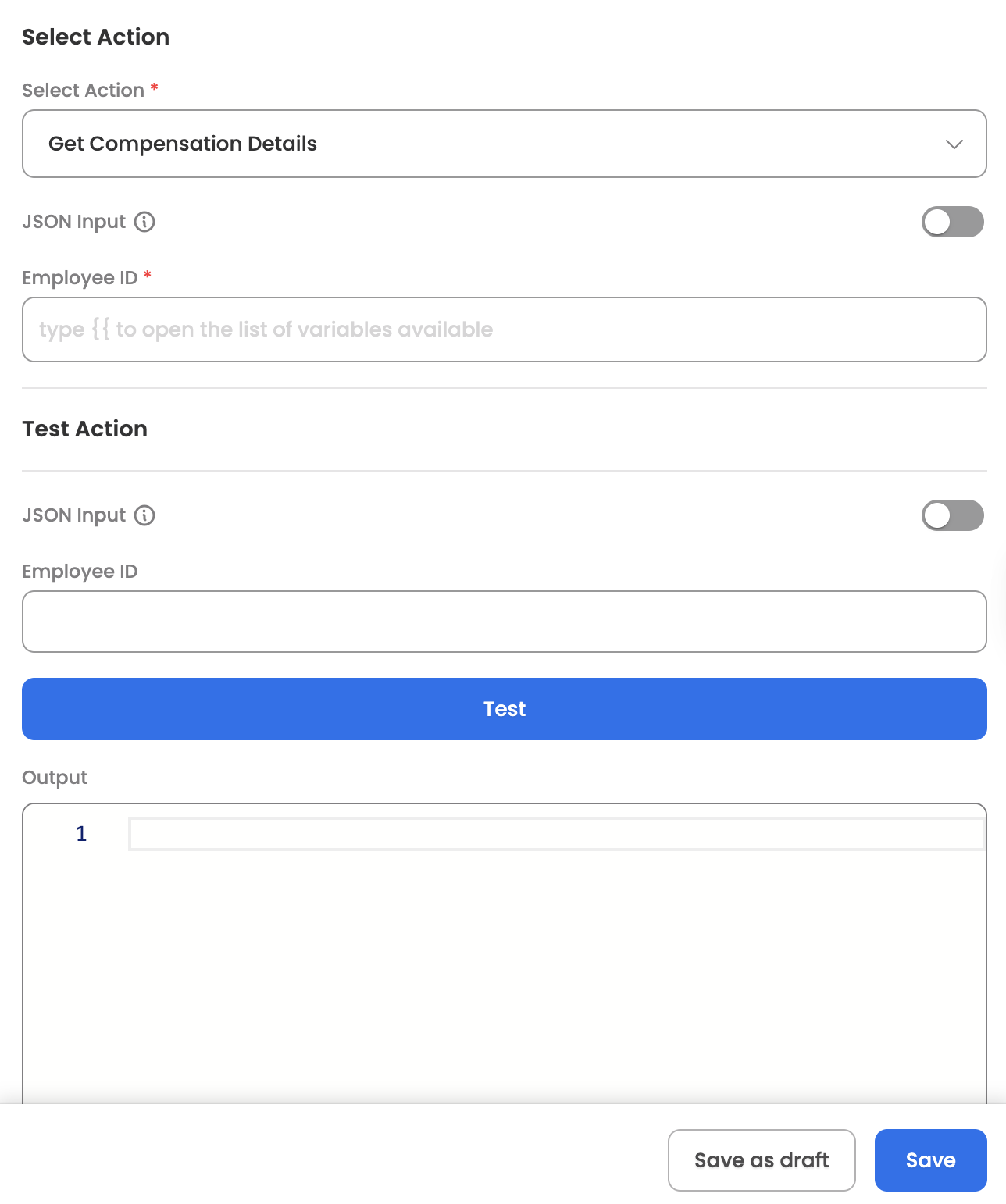Focus the Employee ID field with variables placeholder
The width and height of the screenshot is (1006, 1204).
[x=505, y=329]
